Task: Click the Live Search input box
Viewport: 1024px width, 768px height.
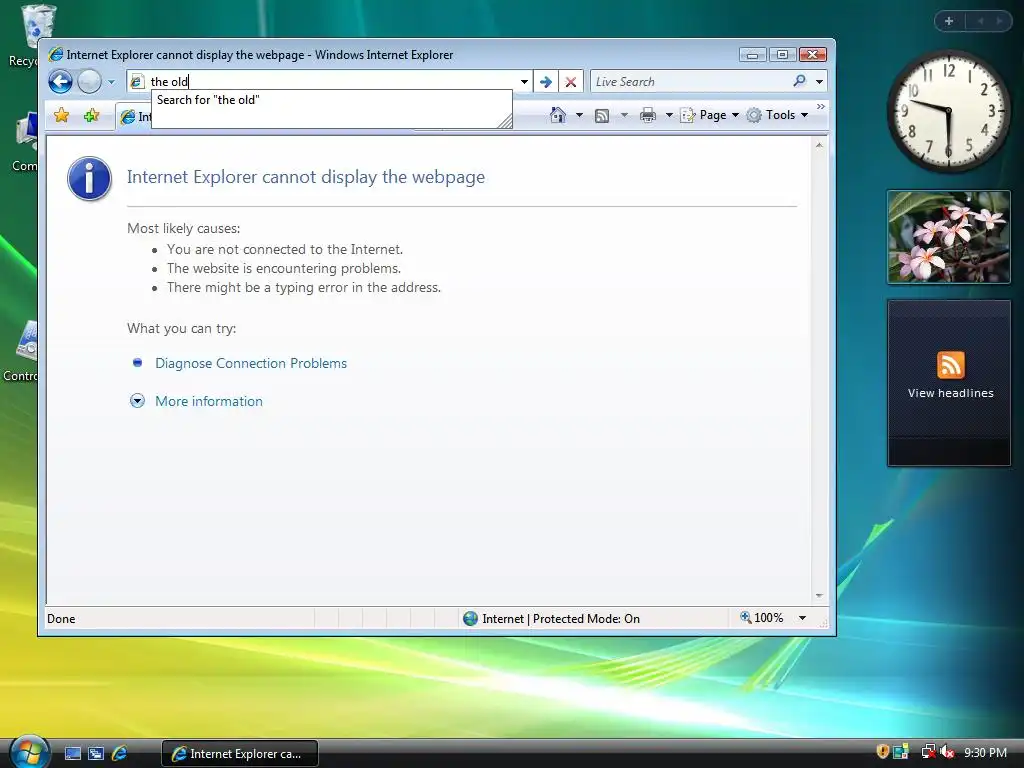Action: click(x=689, y=82)
